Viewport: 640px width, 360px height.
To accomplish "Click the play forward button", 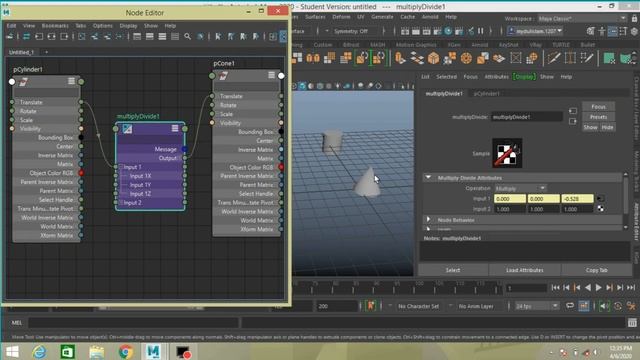I will point(598,288).
